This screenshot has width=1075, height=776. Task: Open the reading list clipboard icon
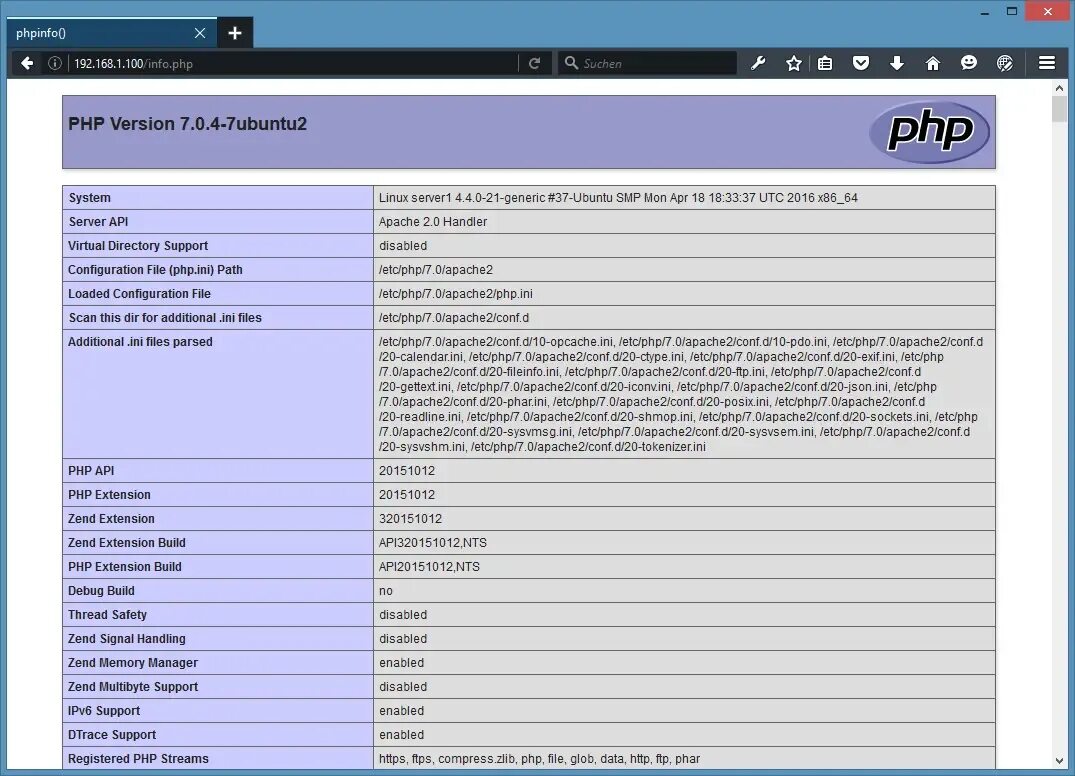pos(825,62)
